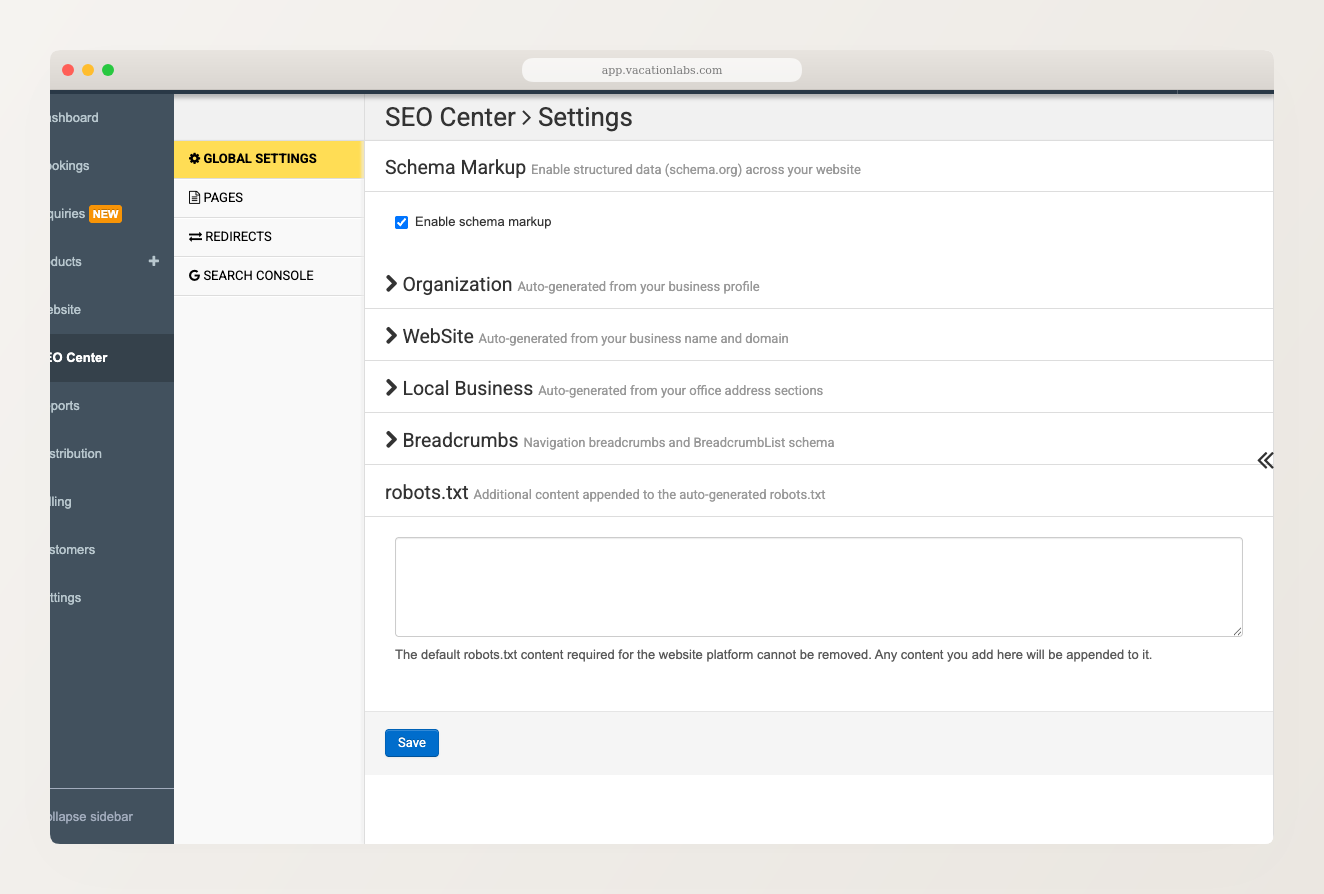Open the Redirects tab
The width and height of the screenshot is (1324, 894).
click(x=268, y=237)
